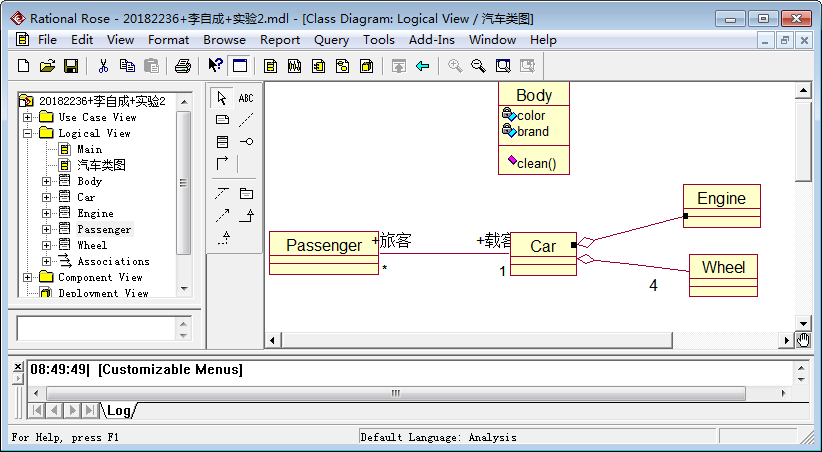Activate the Context Sensitive Help arrow icon
This screenshot has width=822, height=452.
[215, 66]
